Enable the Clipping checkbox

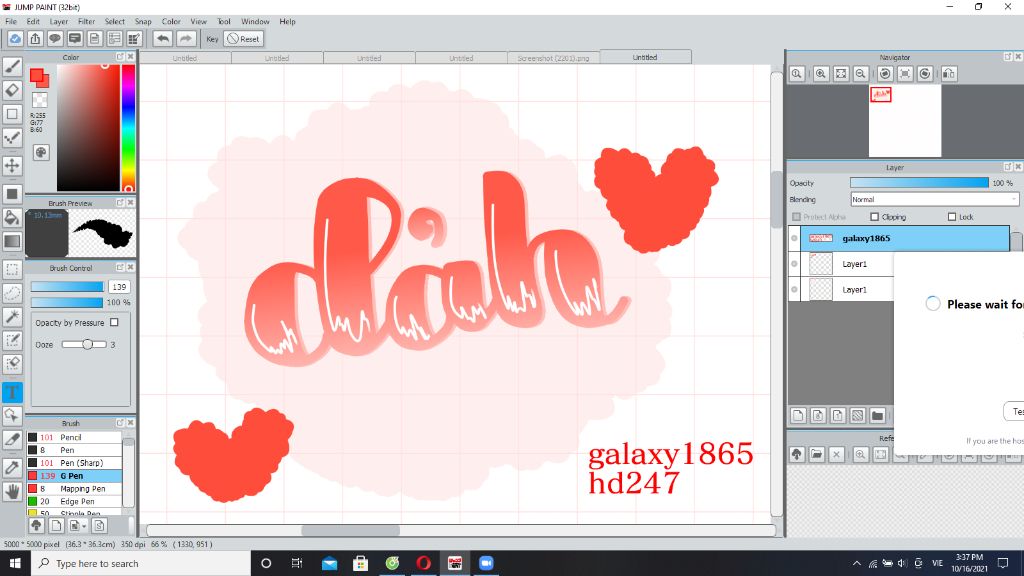pyautogui.click(x=874, y=217)
